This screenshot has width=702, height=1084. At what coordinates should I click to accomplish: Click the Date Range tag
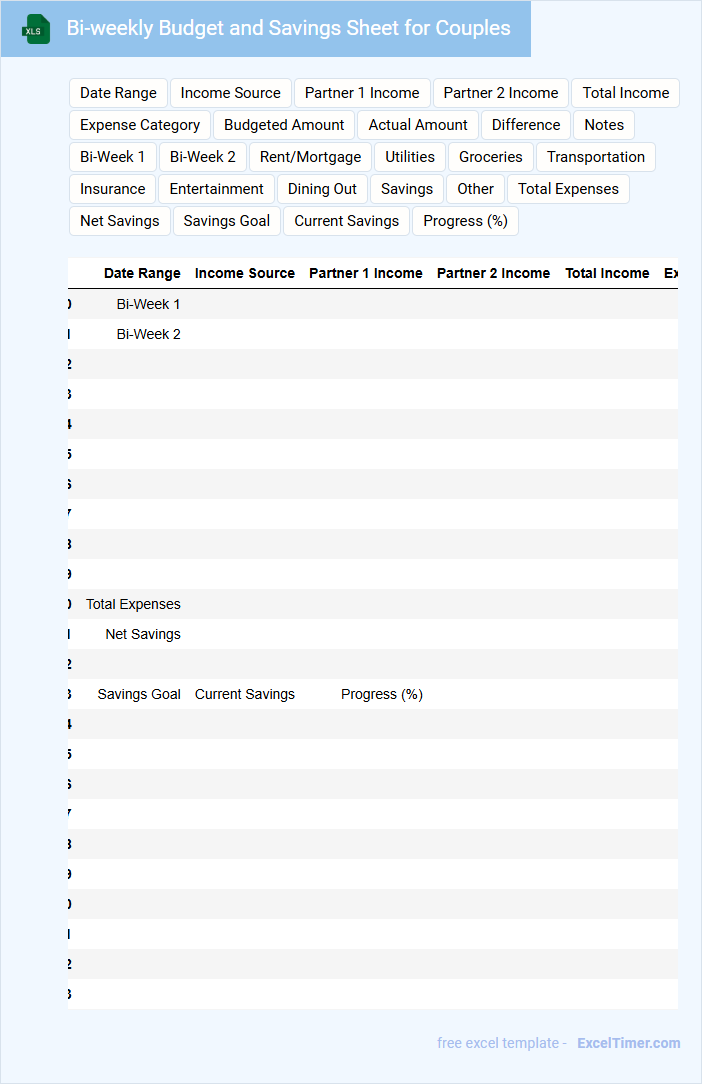pos(118,93)
